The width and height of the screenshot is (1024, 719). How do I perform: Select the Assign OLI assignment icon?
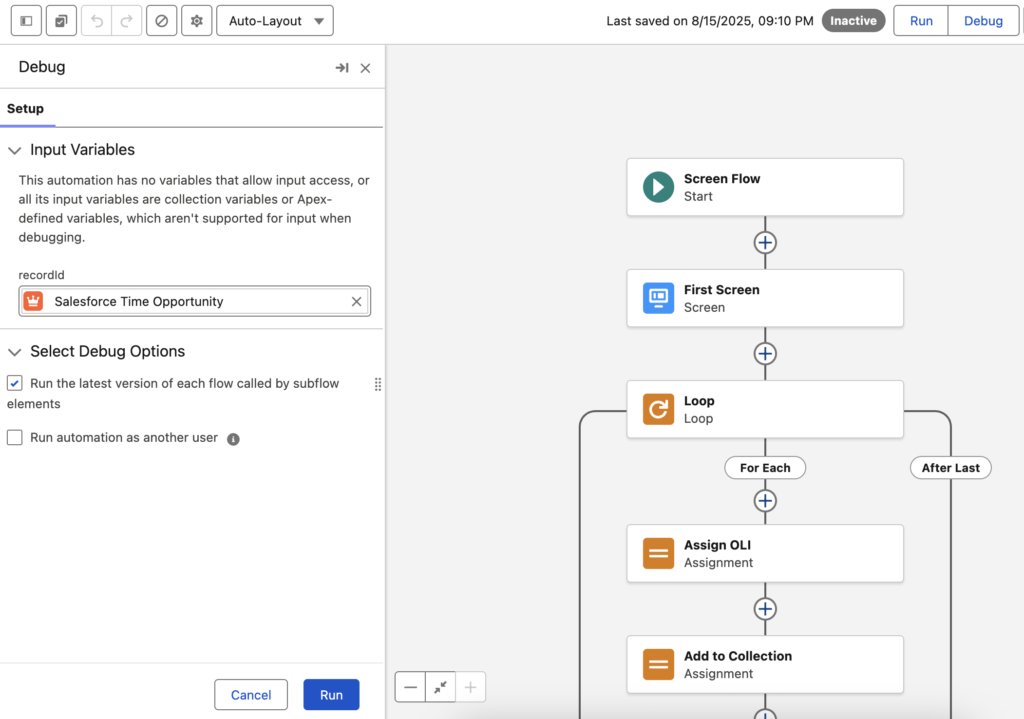[658, 554]
